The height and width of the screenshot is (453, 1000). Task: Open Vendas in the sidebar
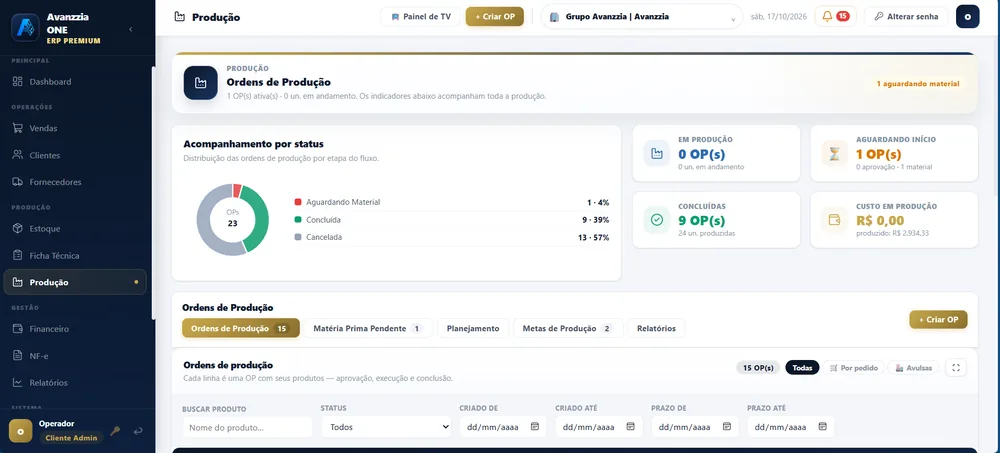click(75, 128)
